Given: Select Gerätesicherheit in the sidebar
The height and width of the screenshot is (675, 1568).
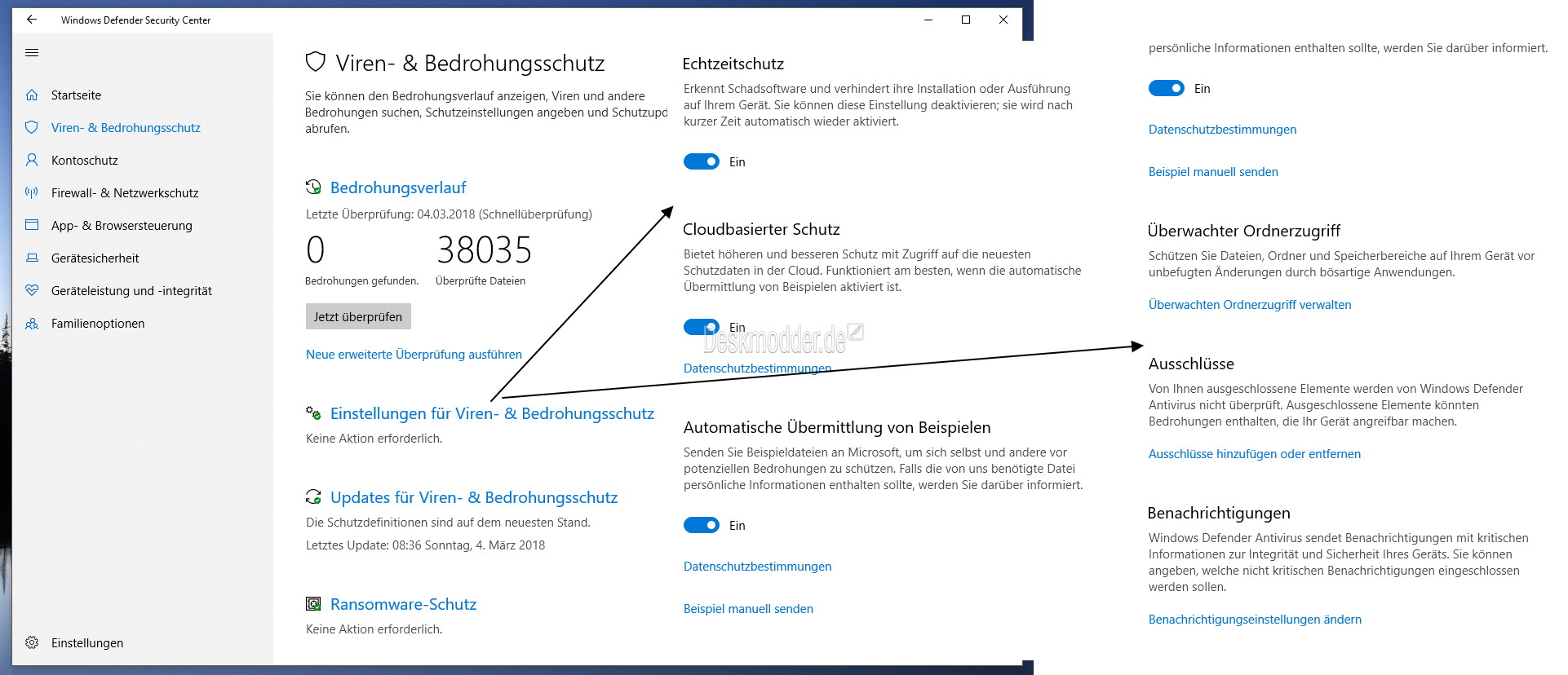Looking at the screenshot, I should click(95, 258).
